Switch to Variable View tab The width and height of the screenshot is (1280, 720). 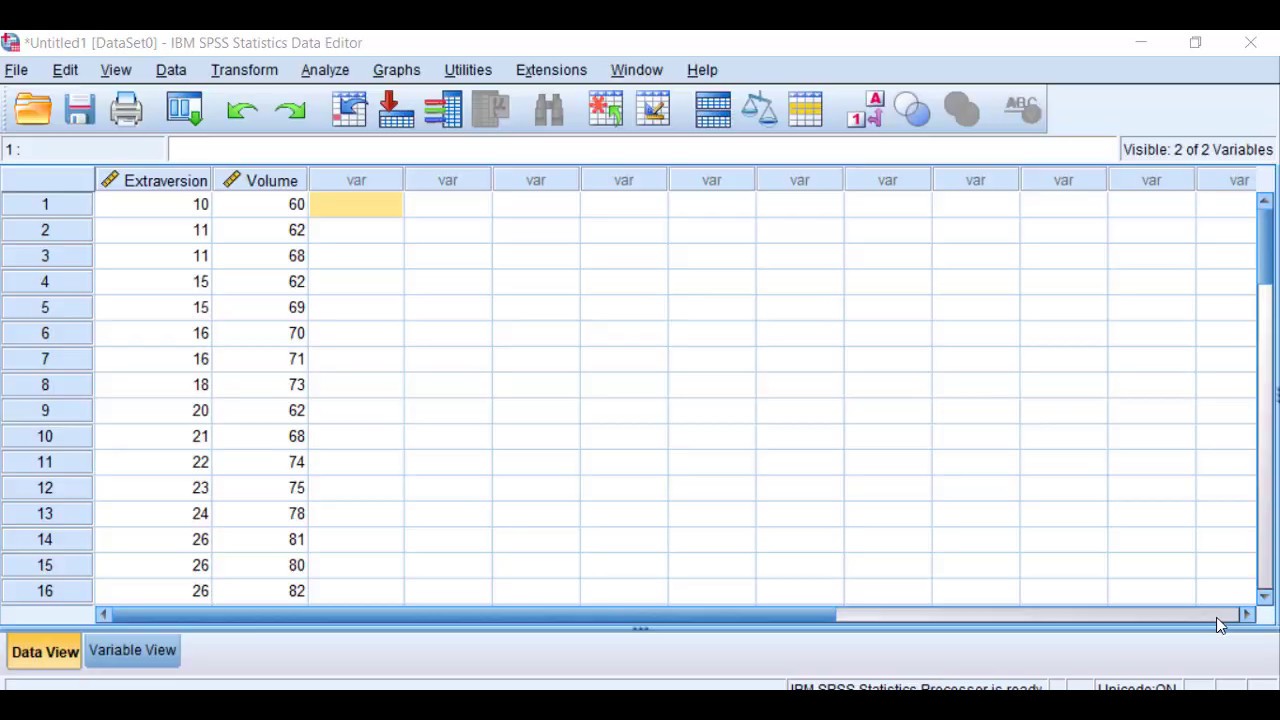click(x=132, y=650)
